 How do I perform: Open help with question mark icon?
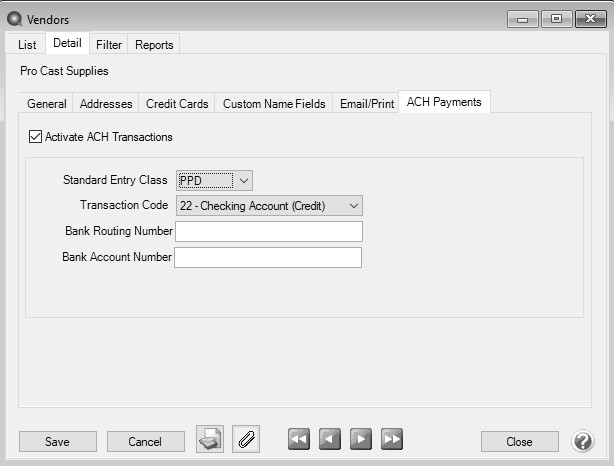coord(583,441)
